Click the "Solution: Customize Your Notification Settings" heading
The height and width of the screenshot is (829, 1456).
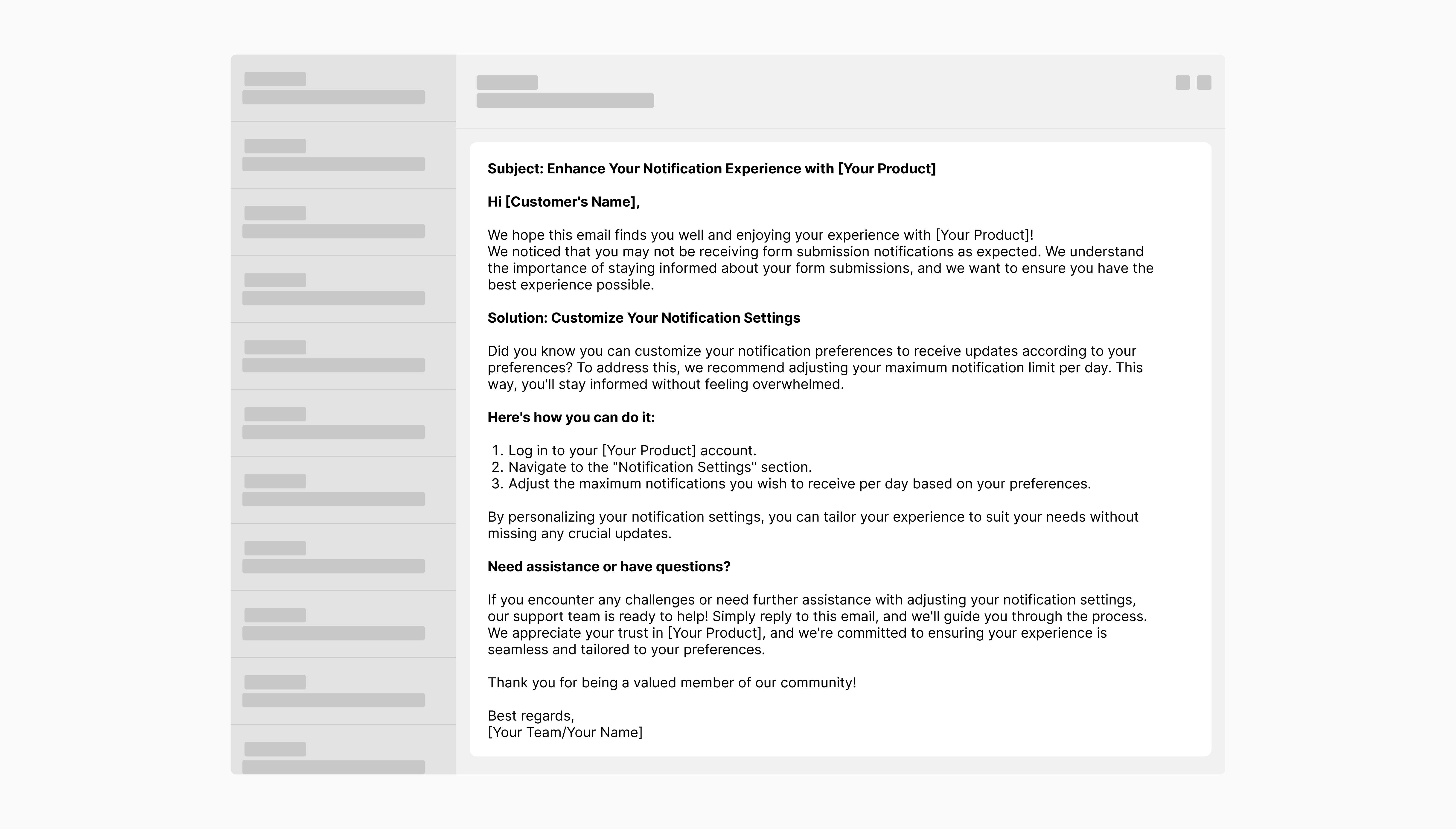click(643, 318)
